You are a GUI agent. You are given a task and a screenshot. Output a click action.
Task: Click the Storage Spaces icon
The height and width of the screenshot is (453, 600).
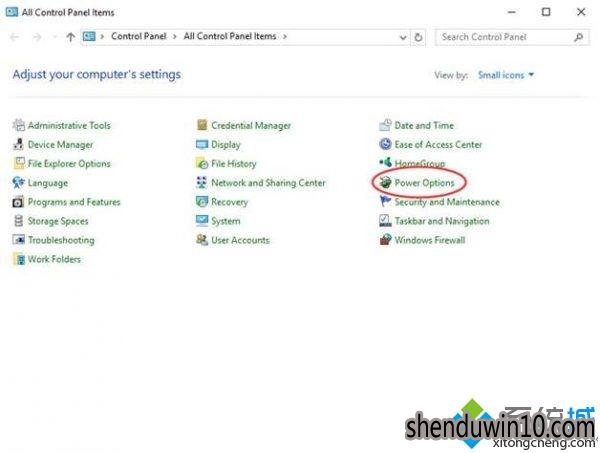(18, 221)
